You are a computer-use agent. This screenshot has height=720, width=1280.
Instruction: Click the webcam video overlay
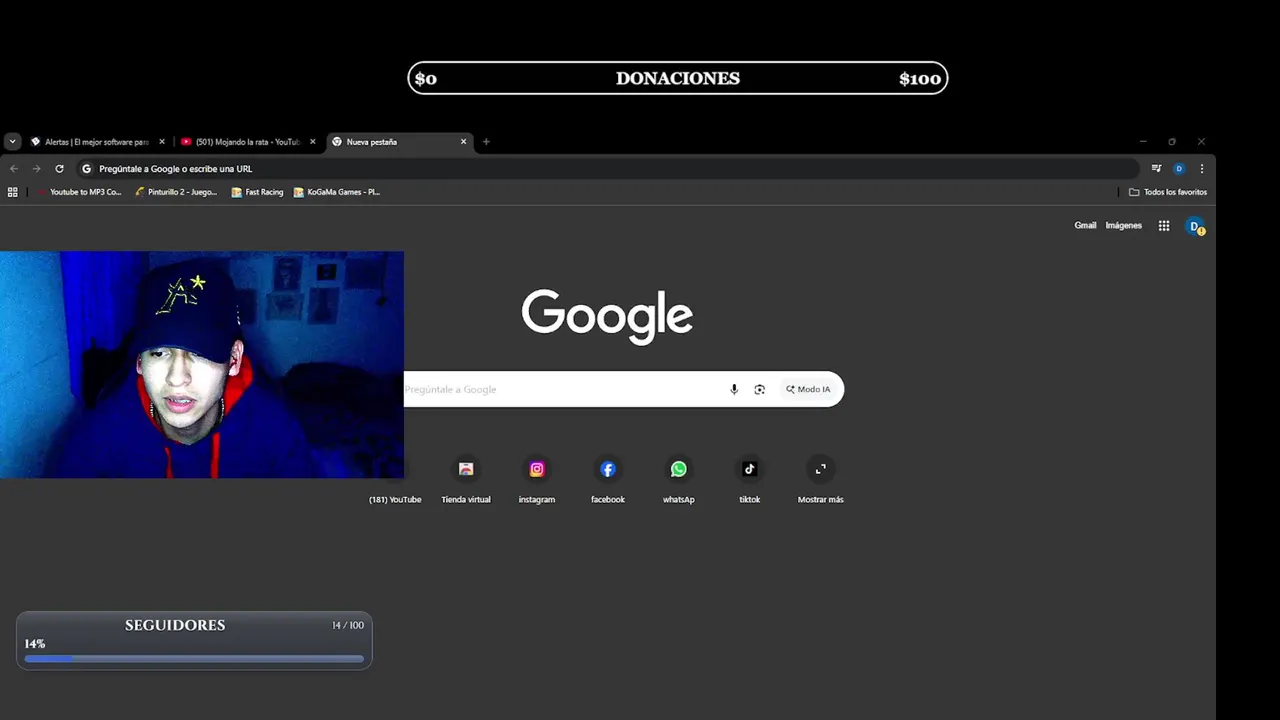[202, 365]
